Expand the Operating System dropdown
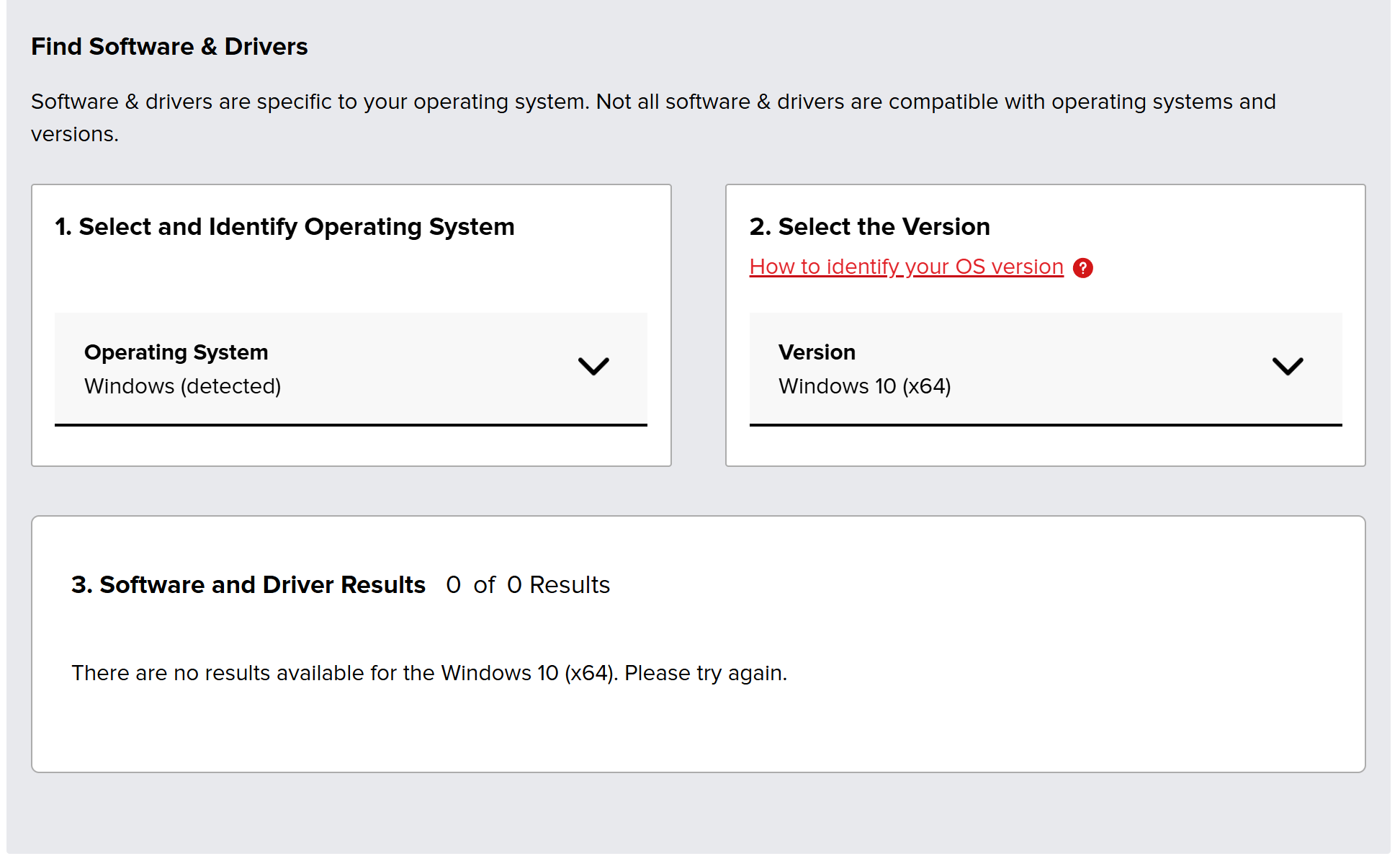The width and height of the screenshot is (1400, 856). tap(351, 368)
